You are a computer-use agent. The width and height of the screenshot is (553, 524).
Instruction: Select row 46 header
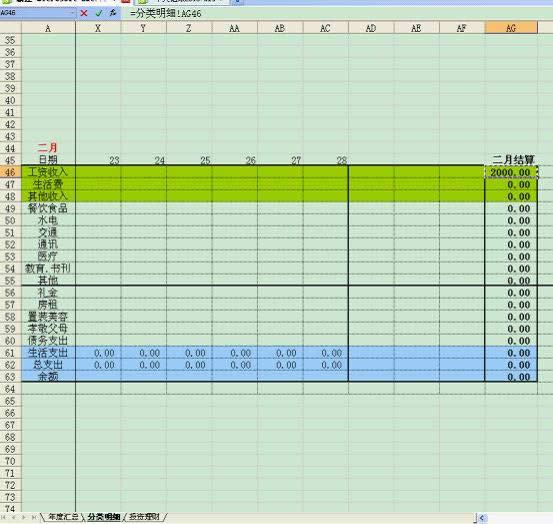[x=11, y=172]
